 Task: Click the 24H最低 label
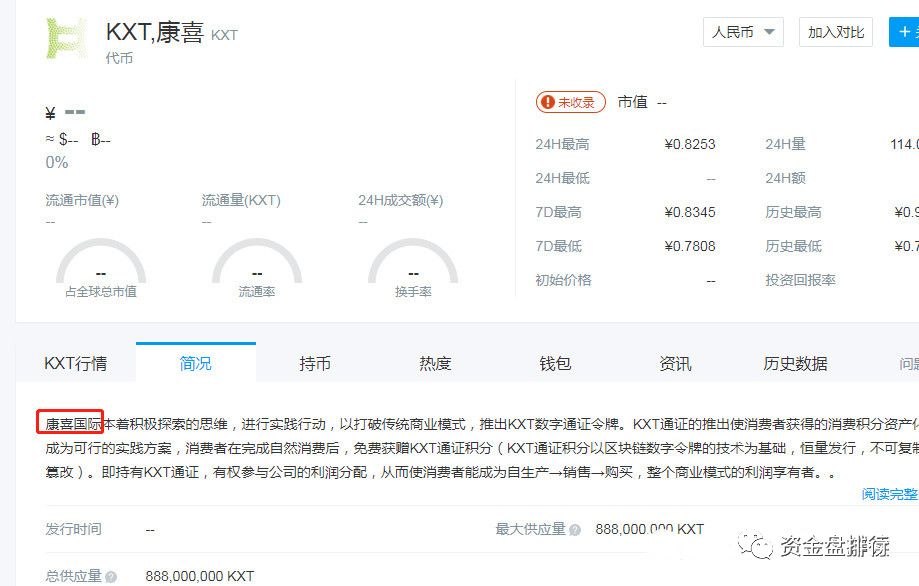coord(562,178)
